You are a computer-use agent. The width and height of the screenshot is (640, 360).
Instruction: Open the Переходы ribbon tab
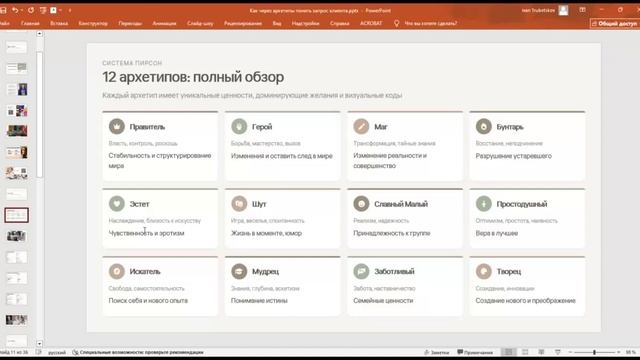pos(130,23)
